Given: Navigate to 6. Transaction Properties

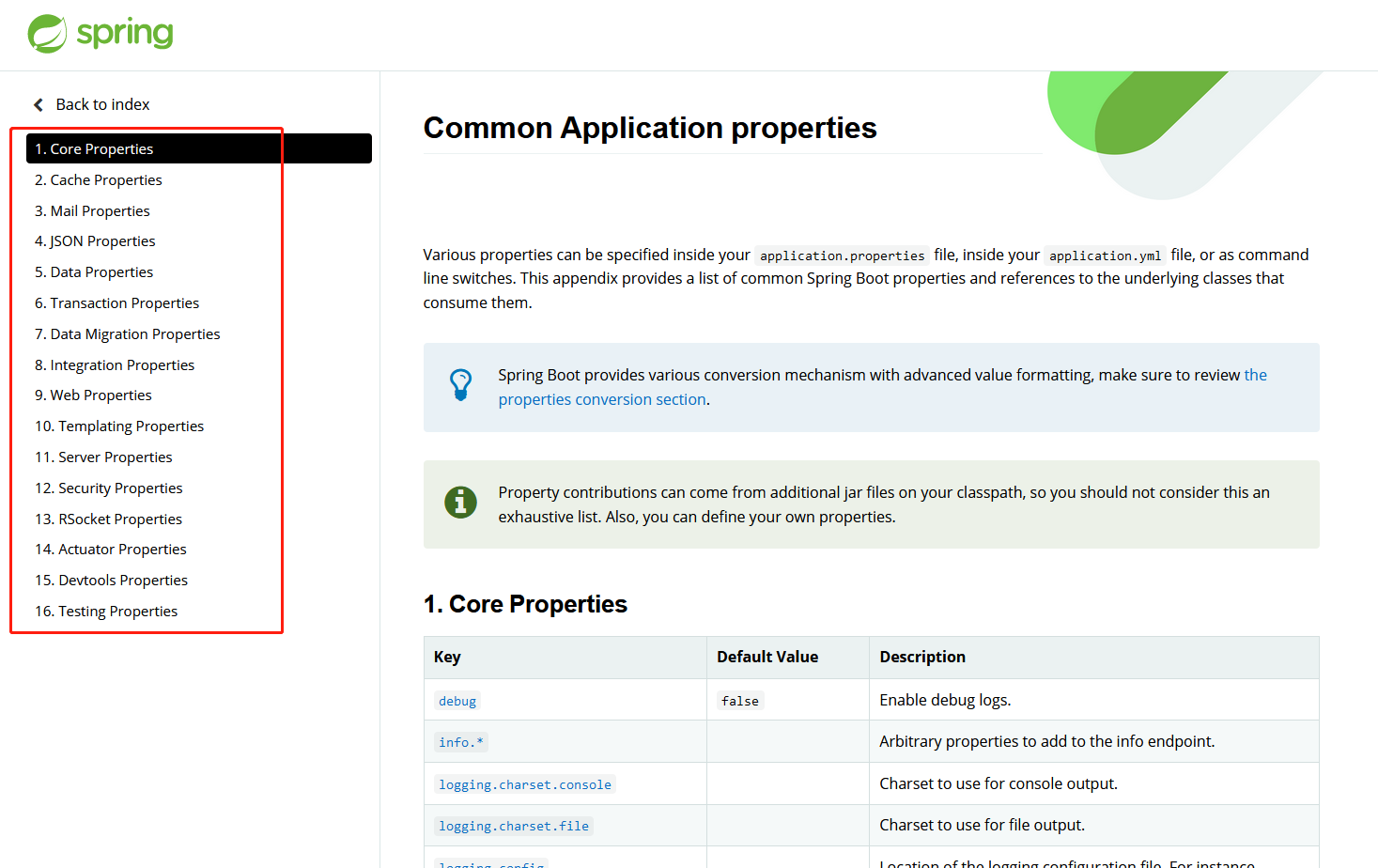Looking at the screenshot, I should tap(116, 302).
